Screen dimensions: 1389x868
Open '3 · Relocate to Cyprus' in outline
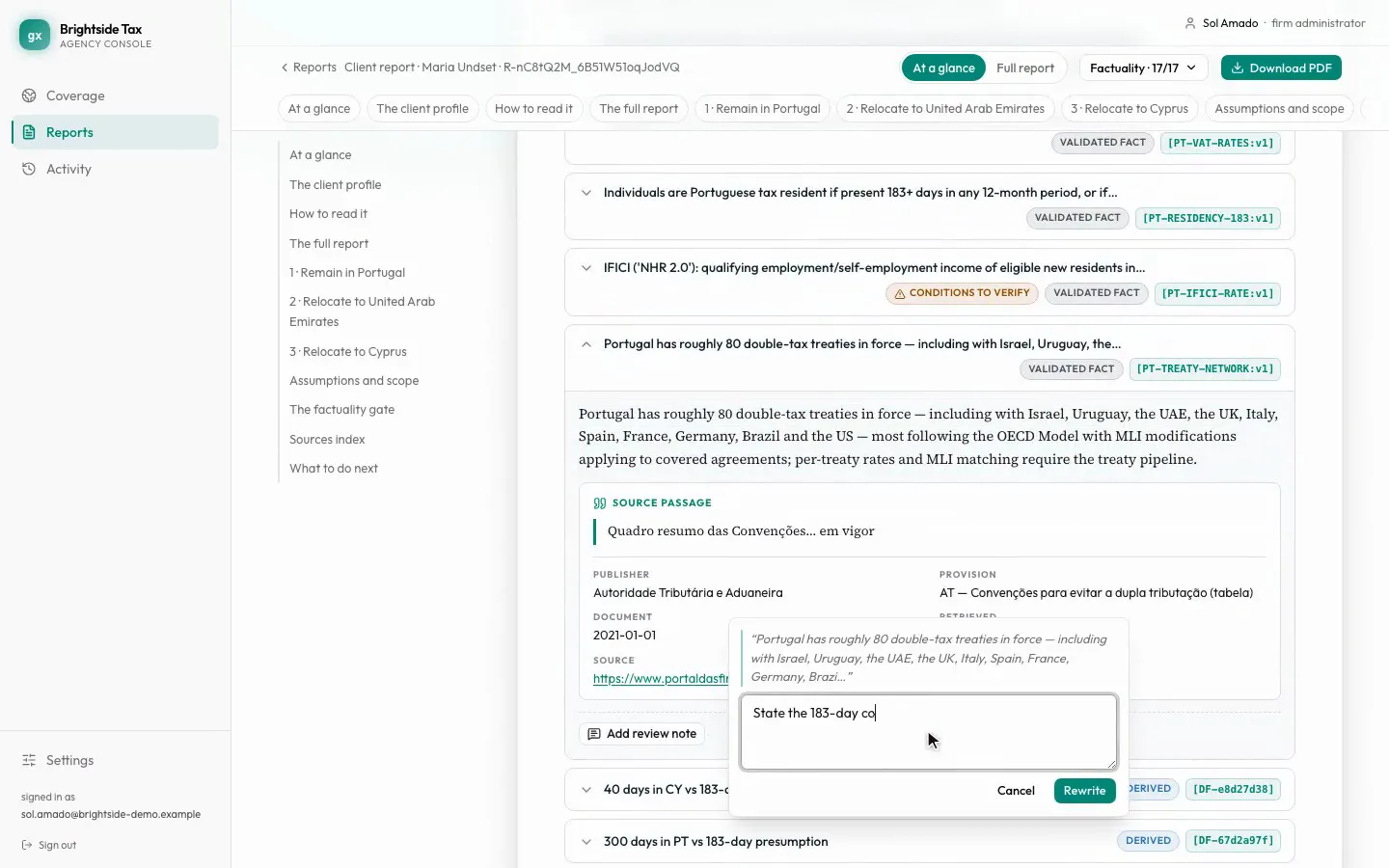pyautogui.click(x=348, y=352)
